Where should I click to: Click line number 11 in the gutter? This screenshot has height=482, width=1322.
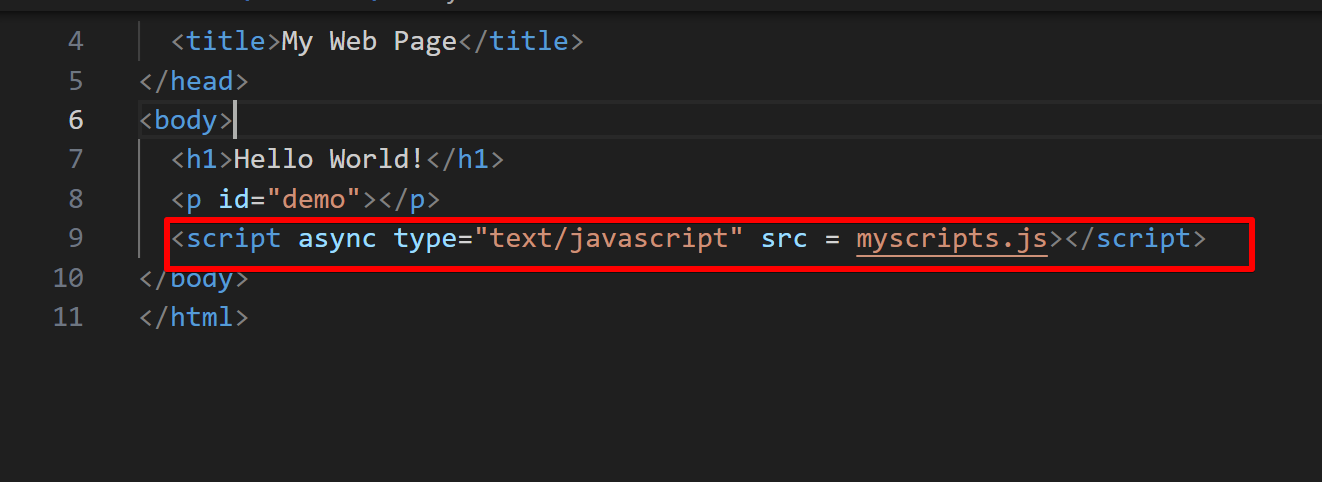(68, 317)
